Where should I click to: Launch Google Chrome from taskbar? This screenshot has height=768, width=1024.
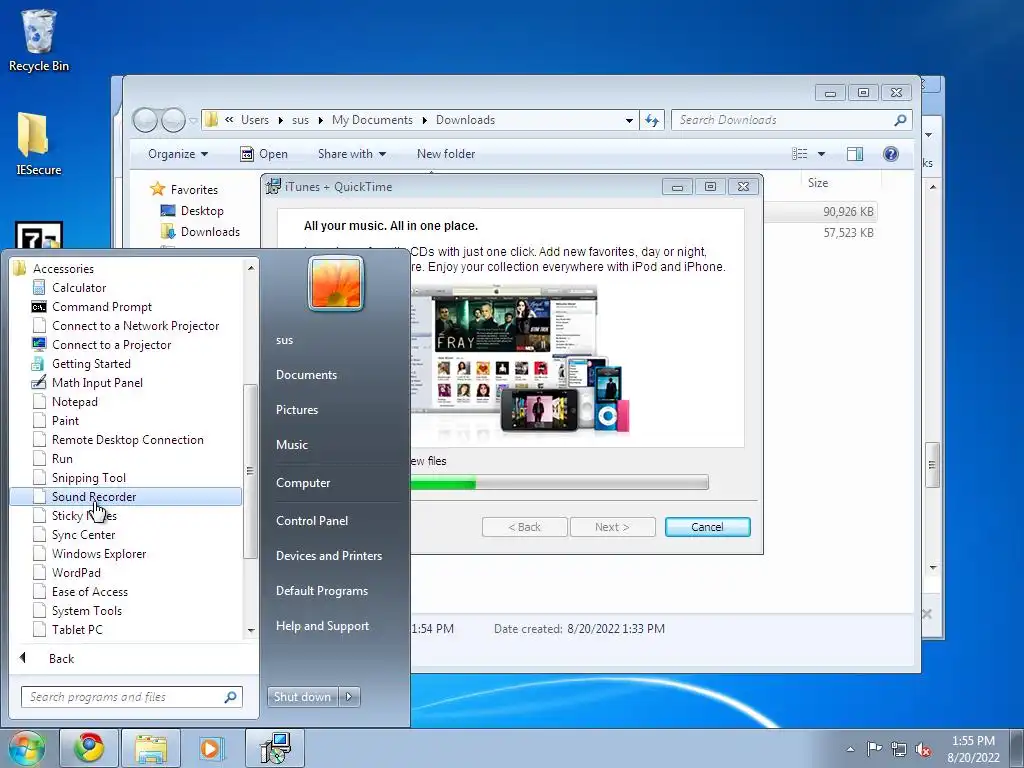(x=89, y=748)
